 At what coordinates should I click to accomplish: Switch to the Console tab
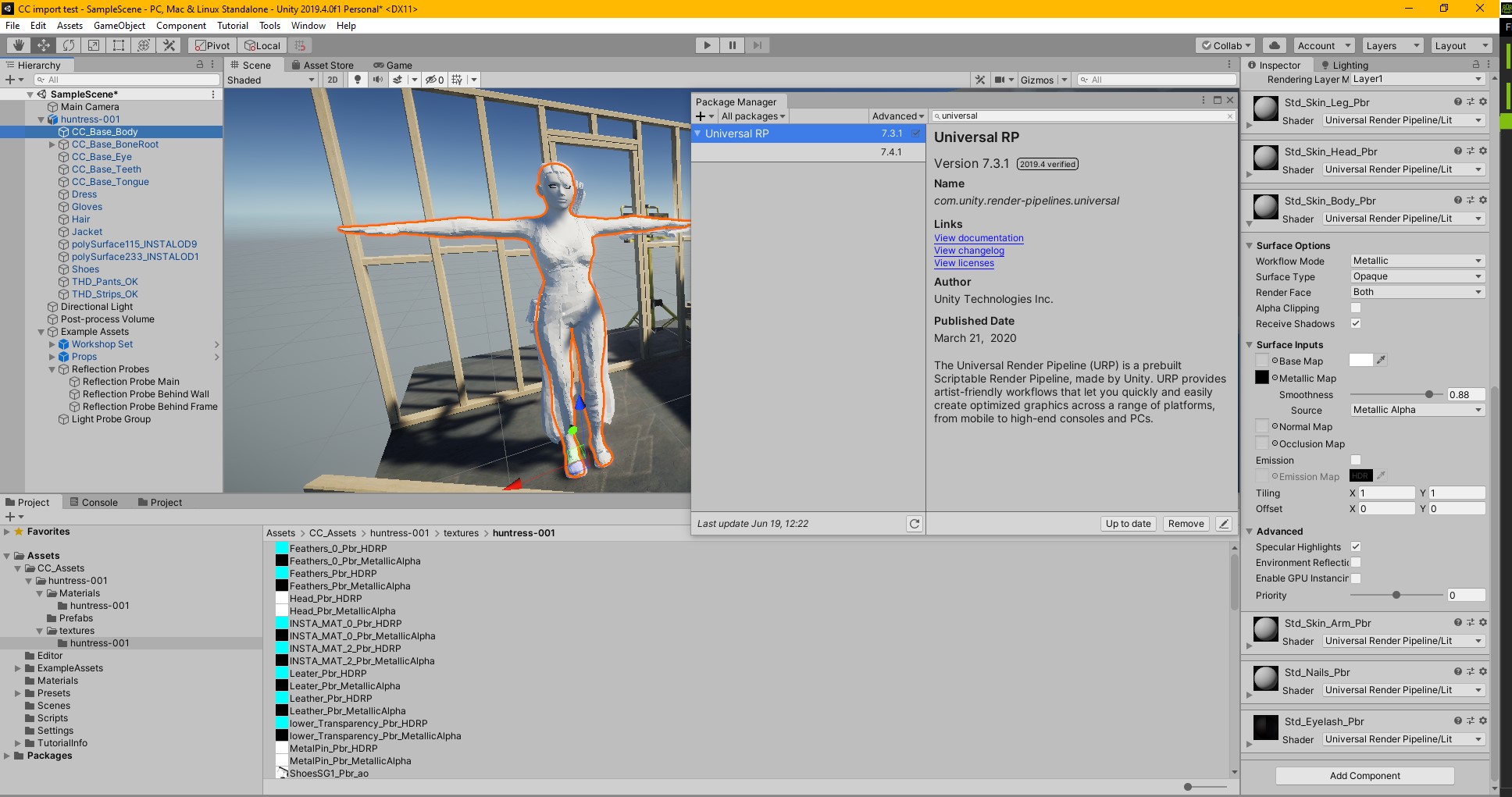tap(94, 502)
